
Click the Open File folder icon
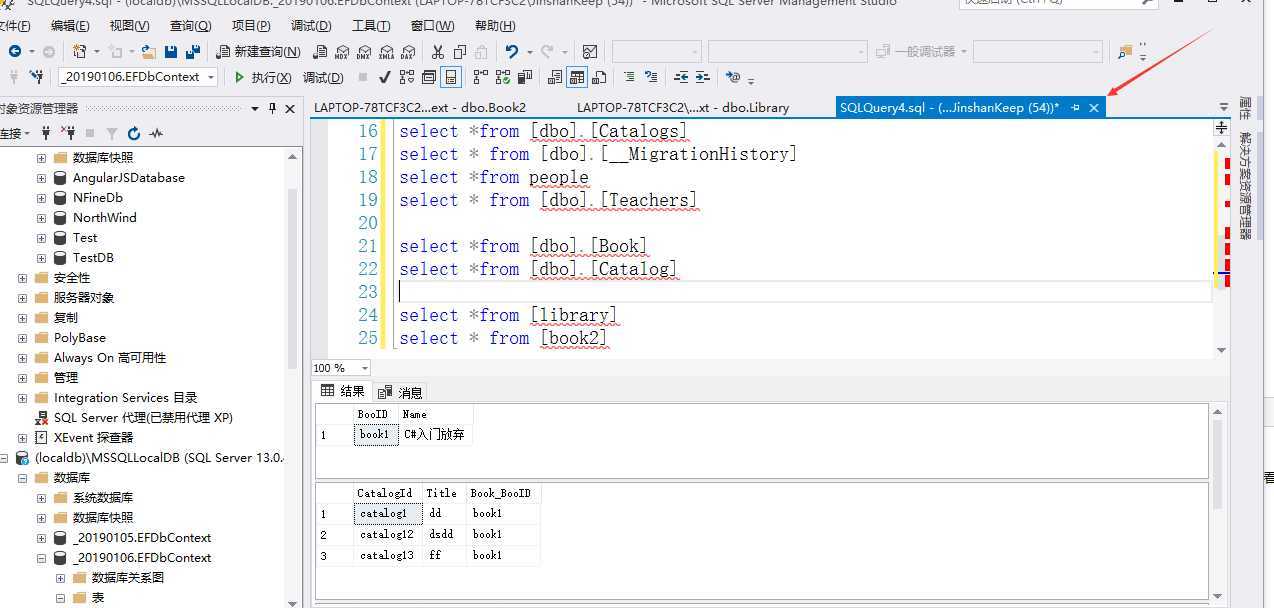(x=148, y=51)
